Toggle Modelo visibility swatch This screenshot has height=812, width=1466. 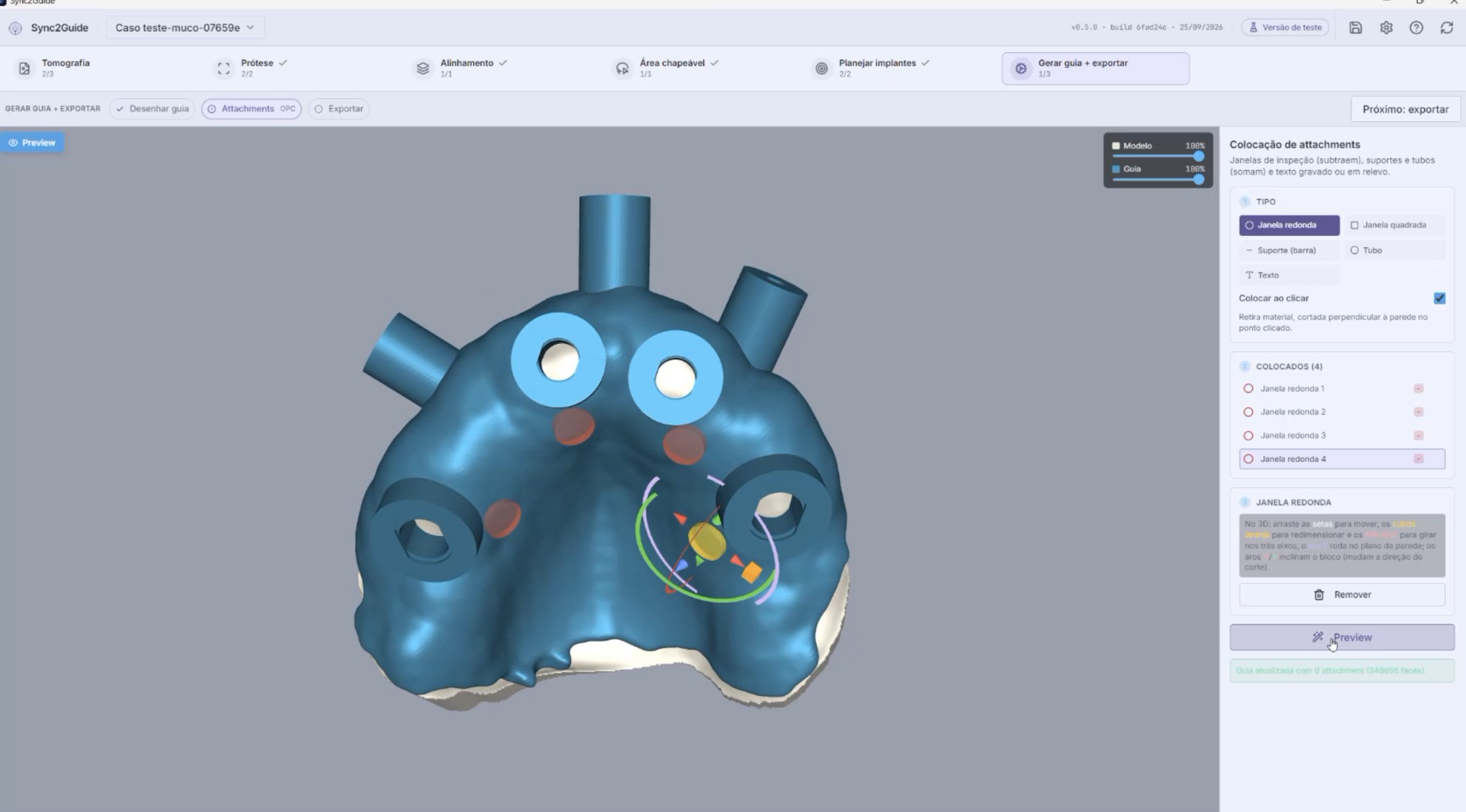[x=1116, y=146]
